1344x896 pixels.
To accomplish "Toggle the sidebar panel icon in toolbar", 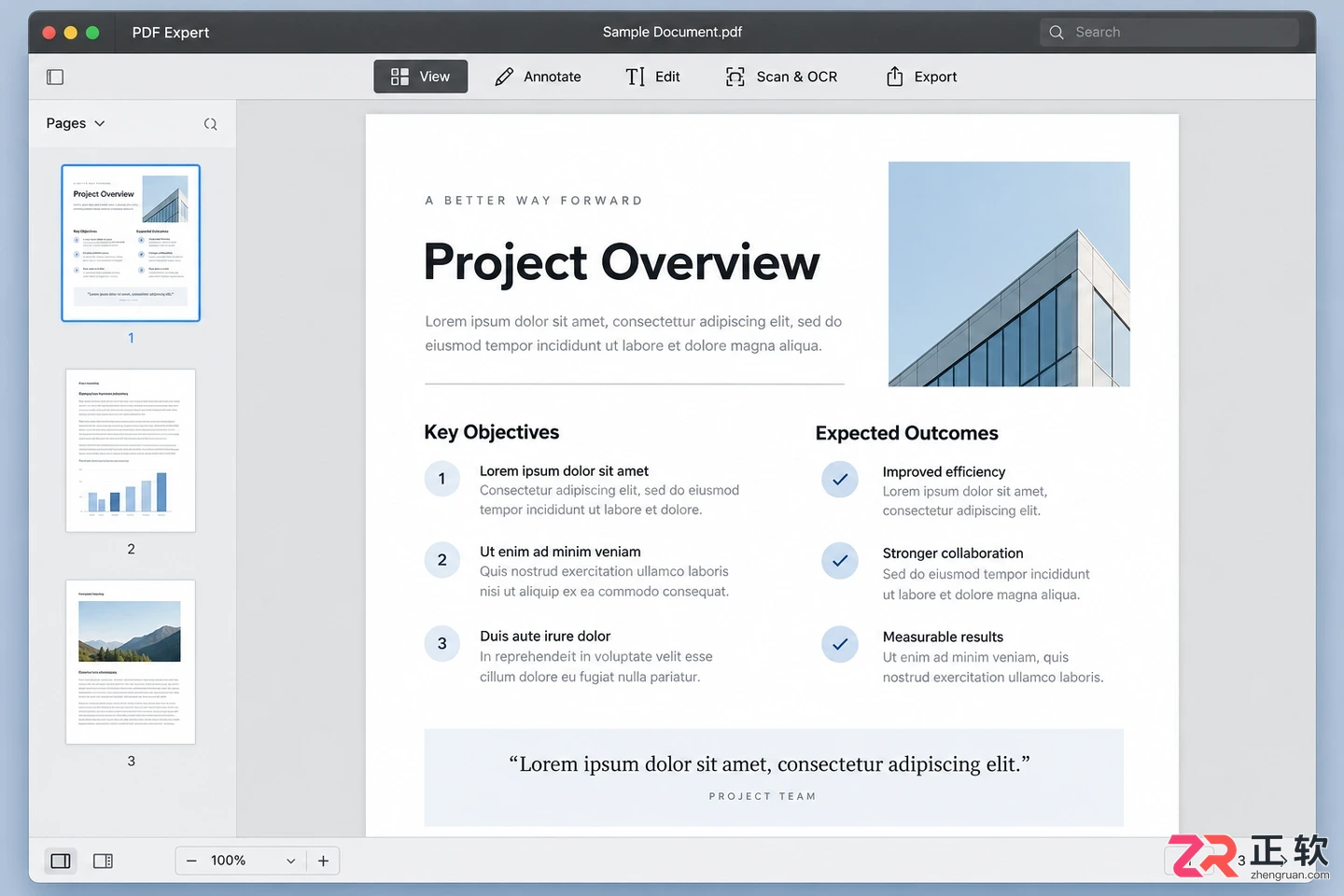I will [55, 77].
